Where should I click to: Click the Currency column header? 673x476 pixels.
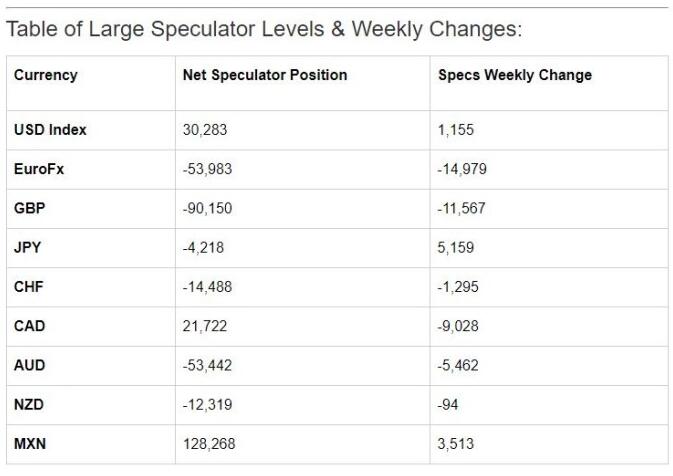pyautogui.click(x=45, y=75)
